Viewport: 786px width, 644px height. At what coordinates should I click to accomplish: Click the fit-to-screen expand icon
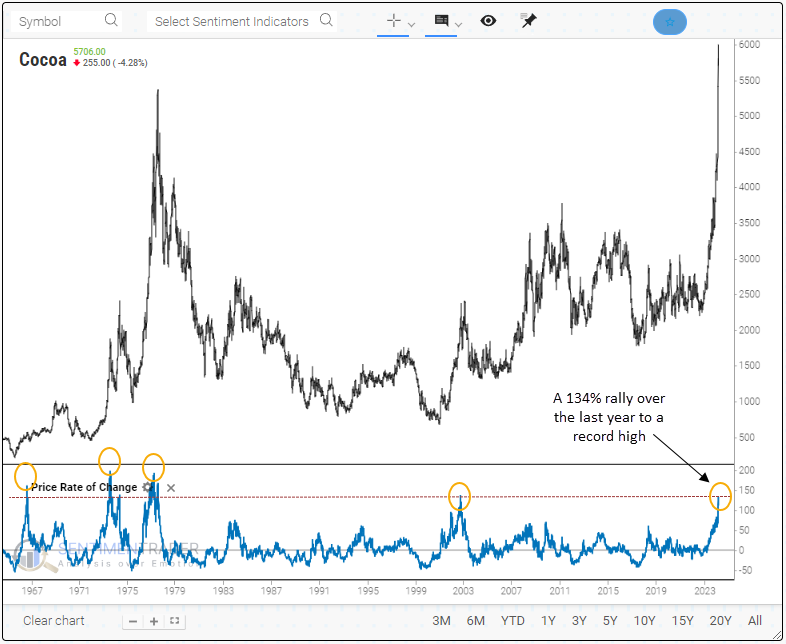coord(174,621)
